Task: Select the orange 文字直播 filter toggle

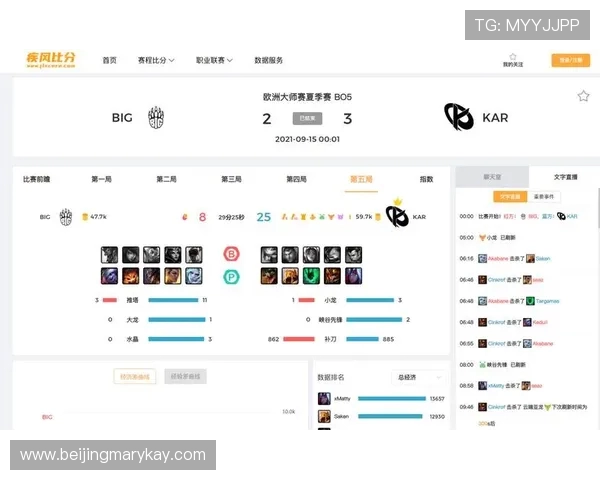Action: pos(510,197)
